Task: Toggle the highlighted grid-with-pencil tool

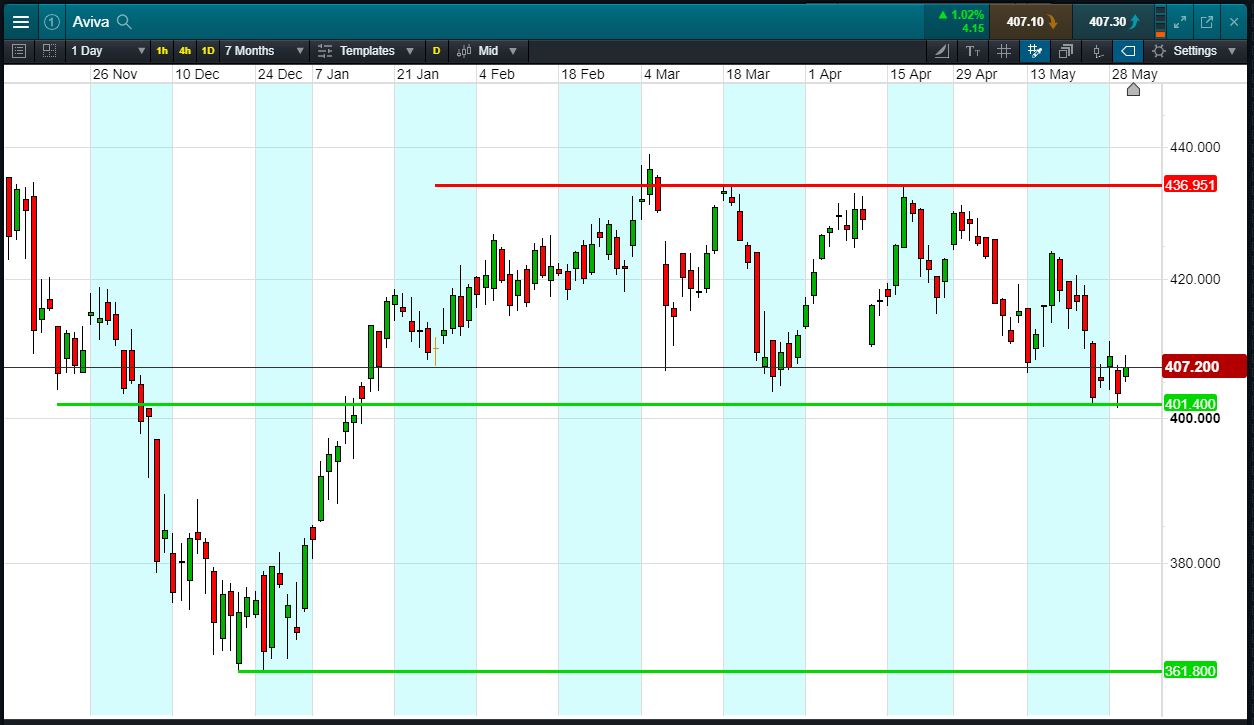Action: coord(1035,50)
